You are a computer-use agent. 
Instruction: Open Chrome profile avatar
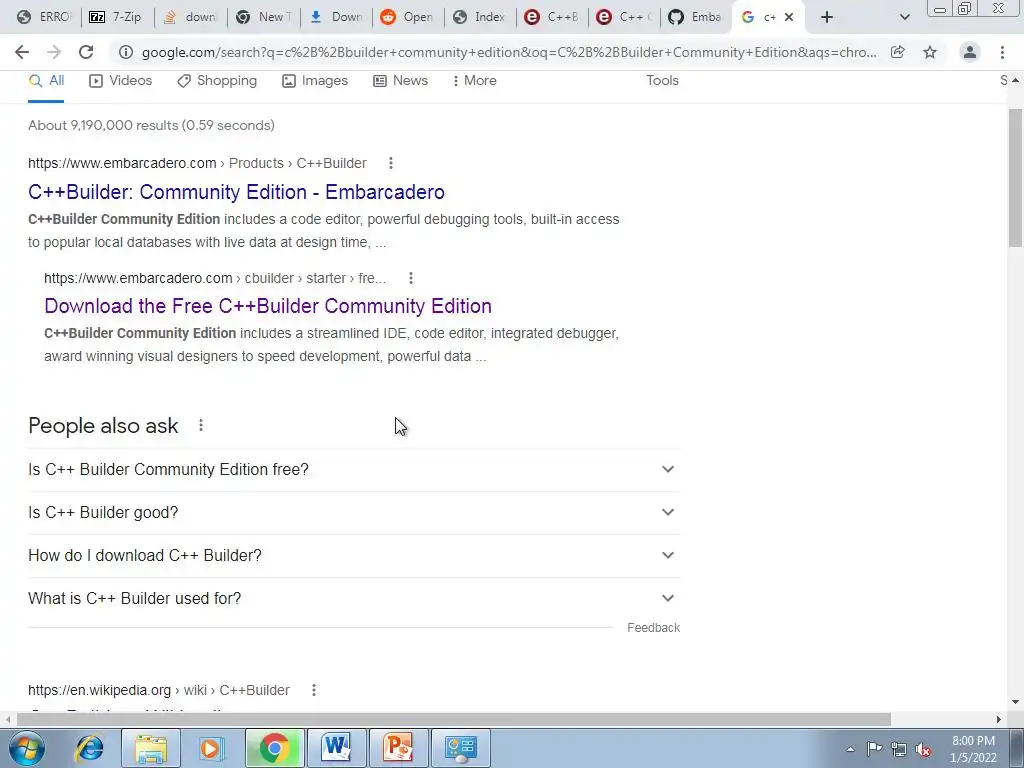[x=970, y=52]
